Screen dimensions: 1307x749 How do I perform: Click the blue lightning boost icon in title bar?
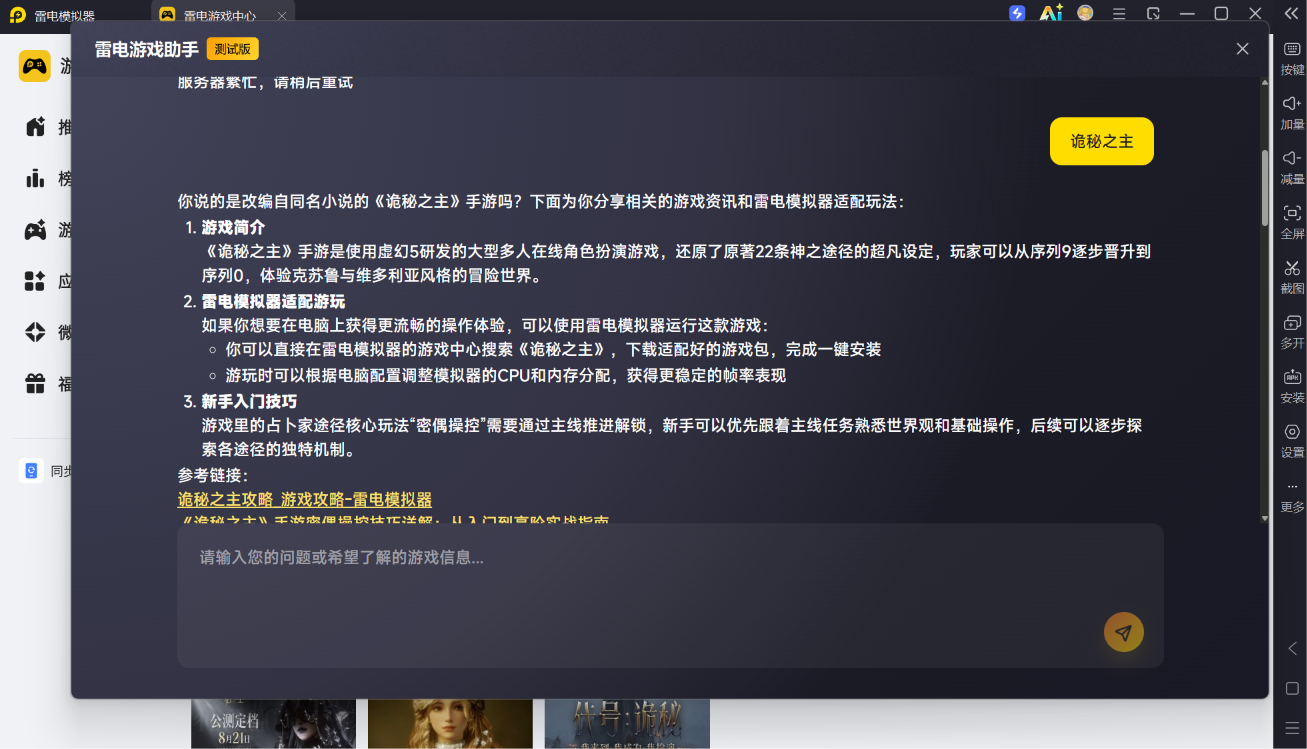coord(1017,13)
